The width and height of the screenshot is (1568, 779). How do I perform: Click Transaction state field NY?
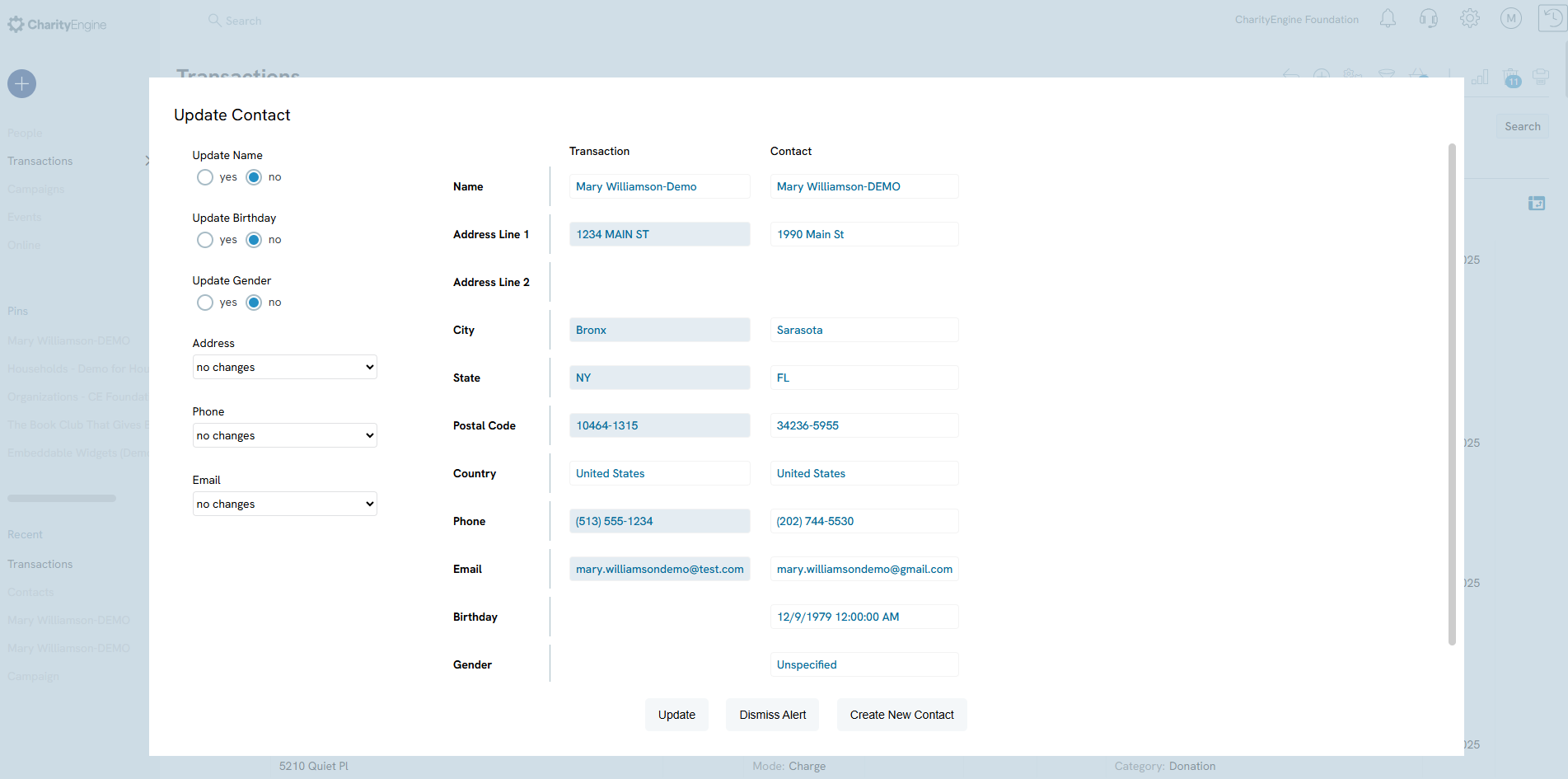[x=659, y=378]
